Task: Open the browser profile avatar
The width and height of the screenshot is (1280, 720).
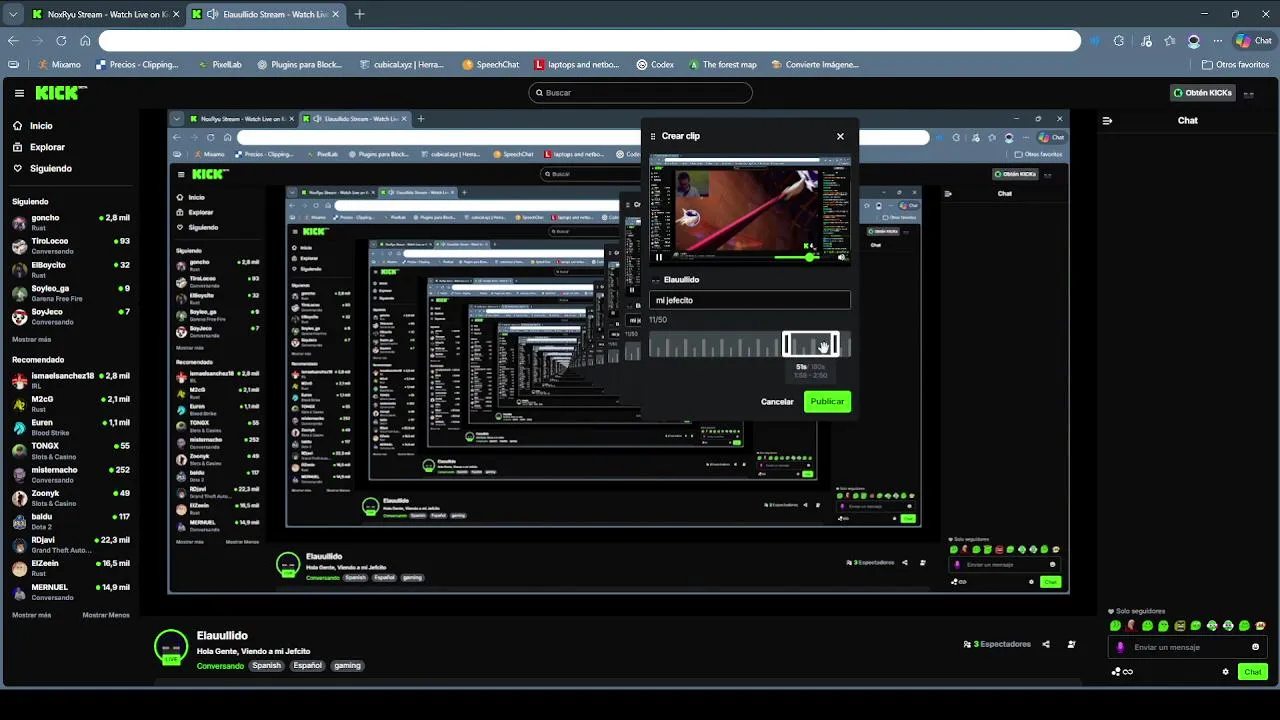Action: (x=1194, y=41)
